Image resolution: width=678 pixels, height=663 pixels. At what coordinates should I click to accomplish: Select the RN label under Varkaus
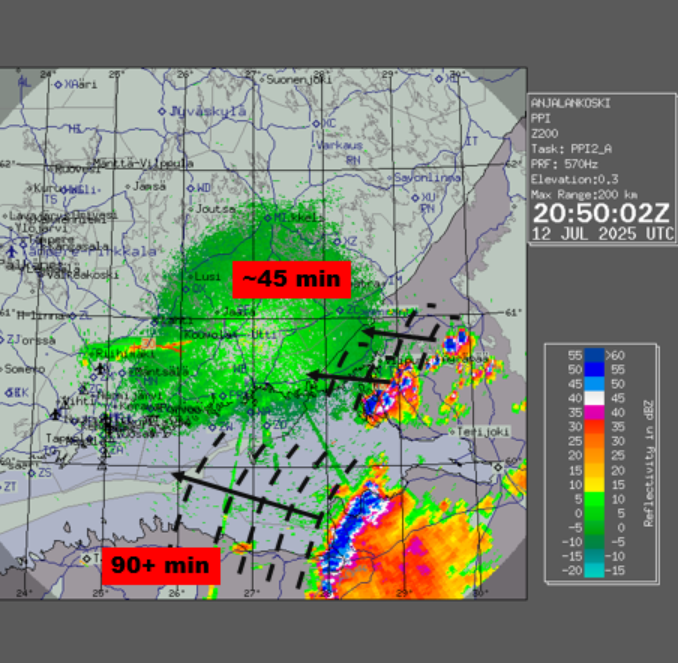tap(353, 160)
